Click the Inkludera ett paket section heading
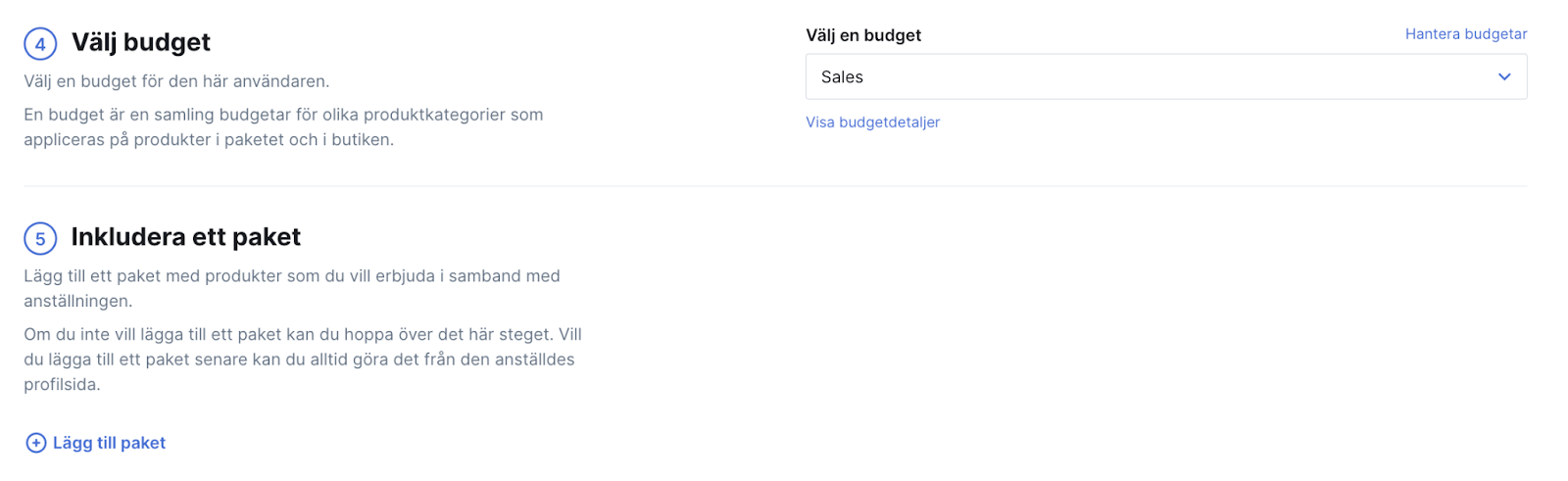 (x=186, y=237)
